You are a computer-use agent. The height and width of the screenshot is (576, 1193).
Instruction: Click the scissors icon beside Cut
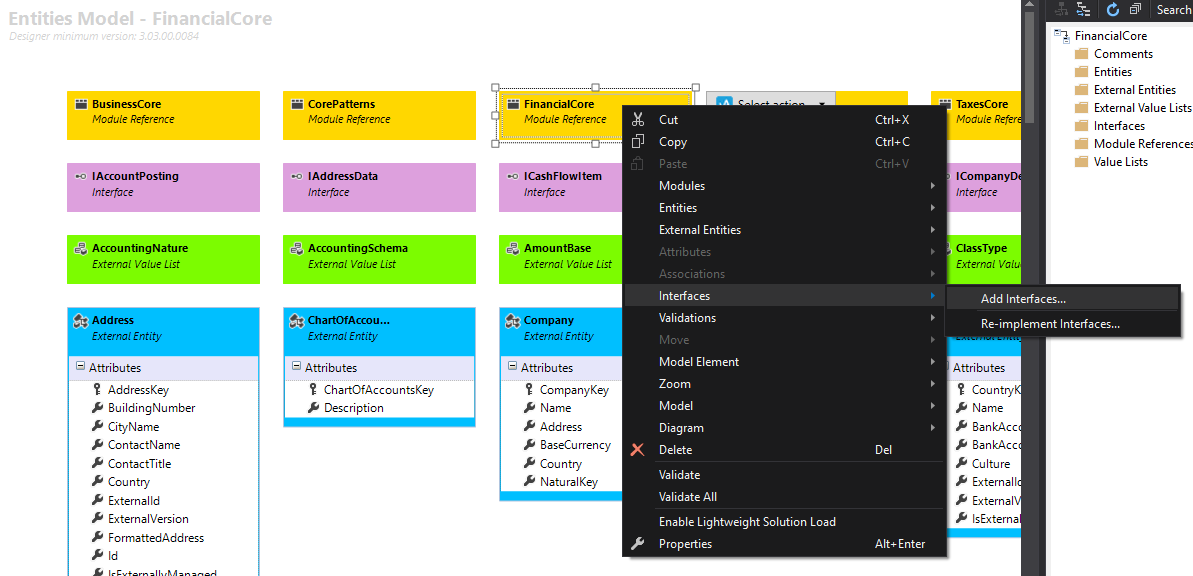click(638, 119)
